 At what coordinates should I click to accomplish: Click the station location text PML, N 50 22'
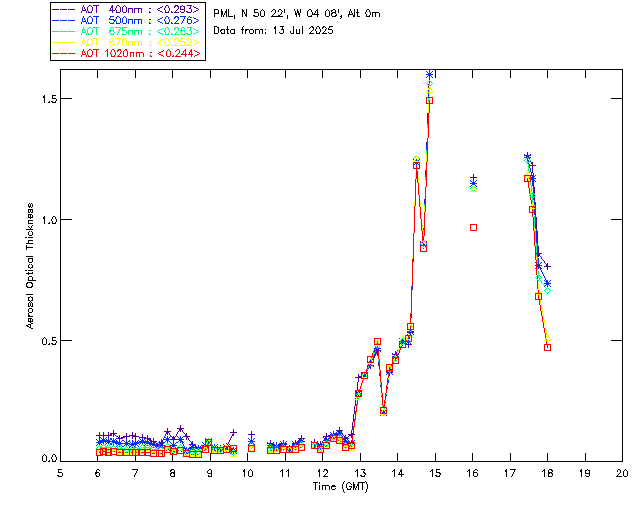296,14
